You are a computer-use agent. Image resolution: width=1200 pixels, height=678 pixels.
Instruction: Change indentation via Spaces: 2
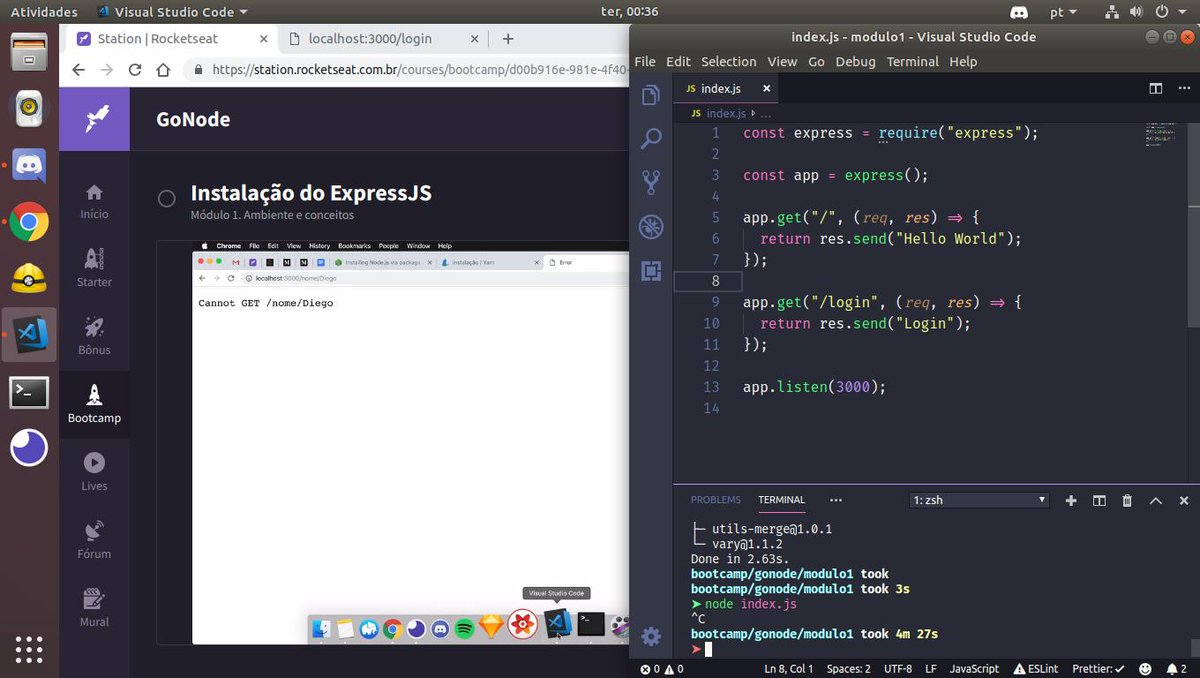point(849,669)
